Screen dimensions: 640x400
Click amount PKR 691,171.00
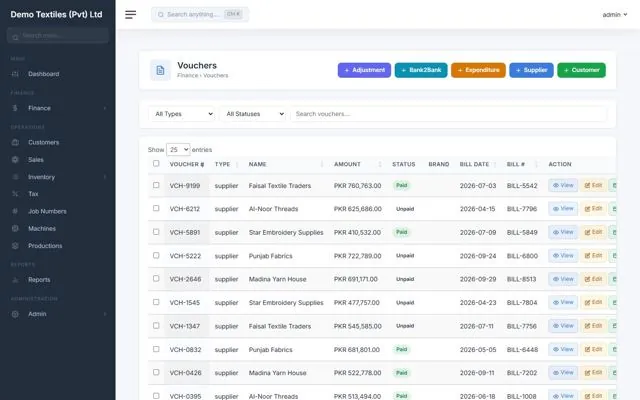[356, 279]
